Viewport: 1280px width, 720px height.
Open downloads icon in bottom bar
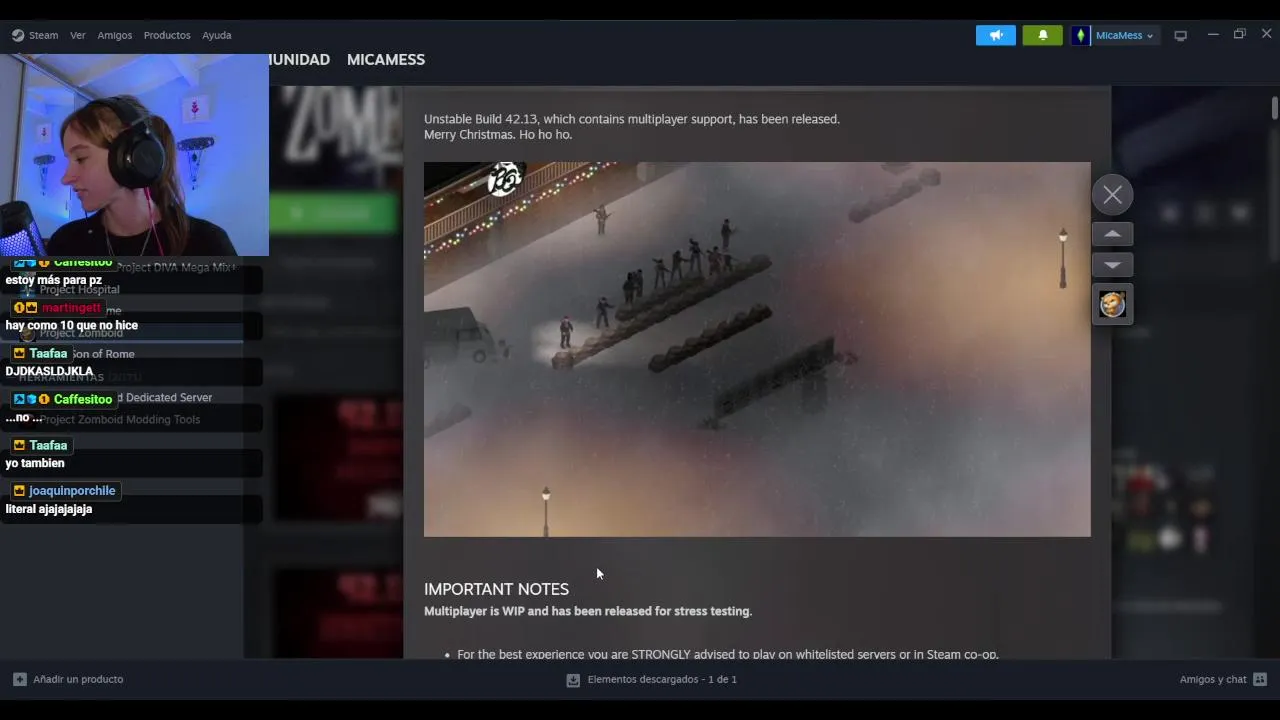coord(573,680)
